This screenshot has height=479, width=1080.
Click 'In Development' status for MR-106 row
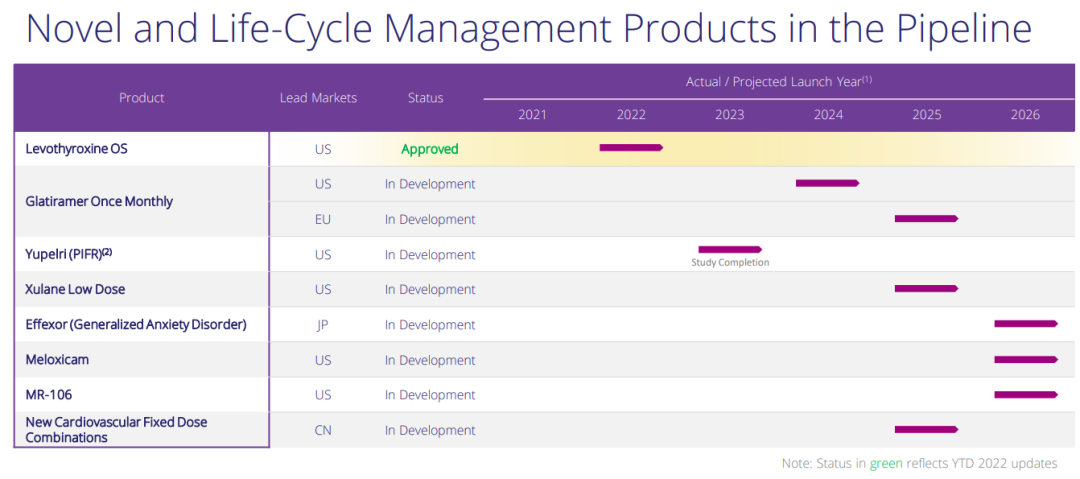coord(430,395)
